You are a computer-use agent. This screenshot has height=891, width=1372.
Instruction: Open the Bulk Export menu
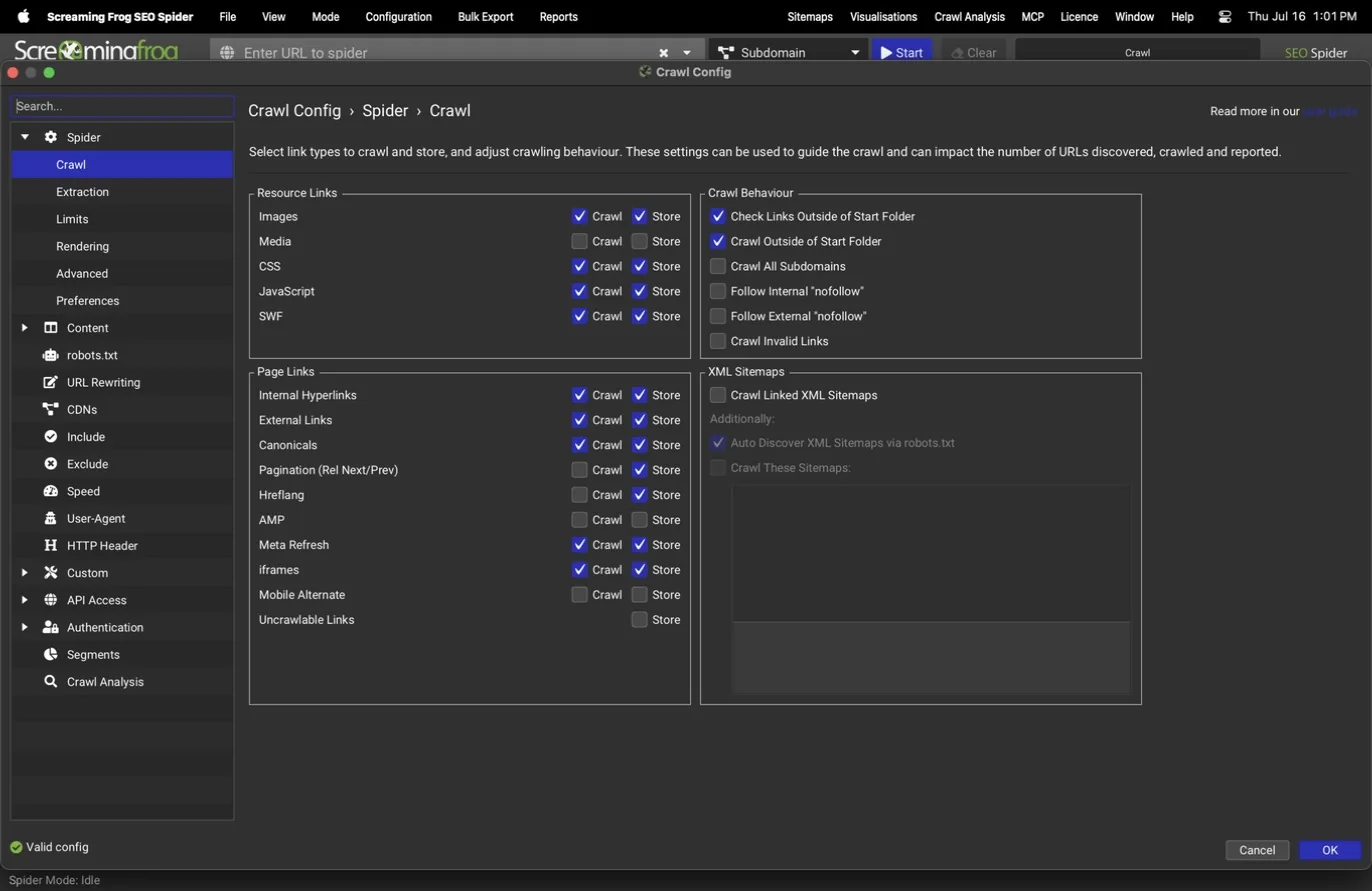click(486, 17)
